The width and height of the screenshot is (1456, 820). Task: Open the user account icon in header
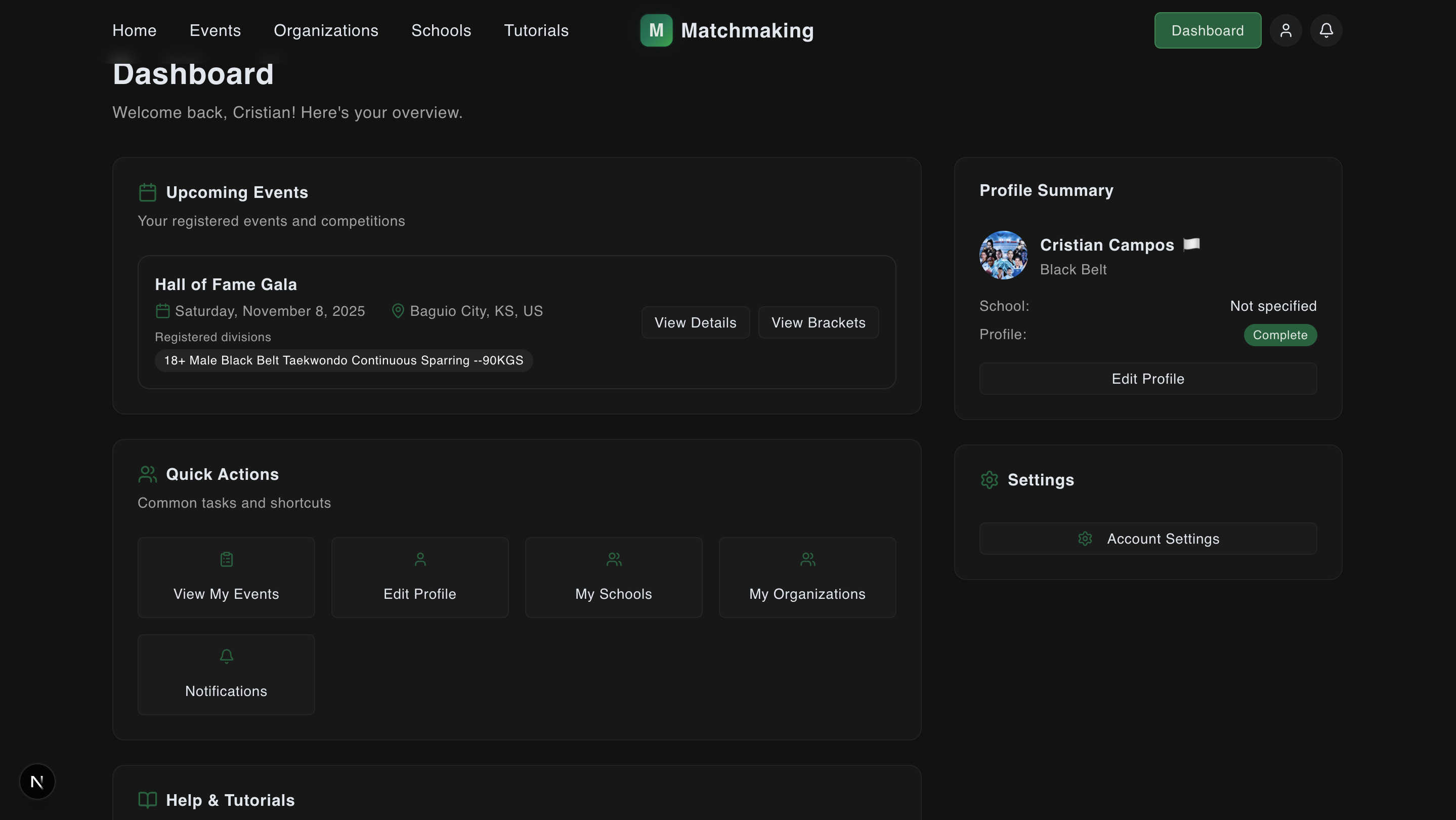1286,30
